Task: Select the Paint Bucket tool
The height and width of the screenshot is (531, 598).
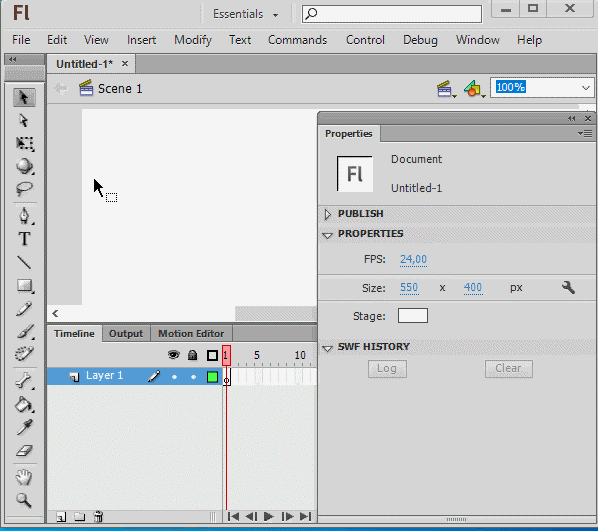Action: point(24,404)
